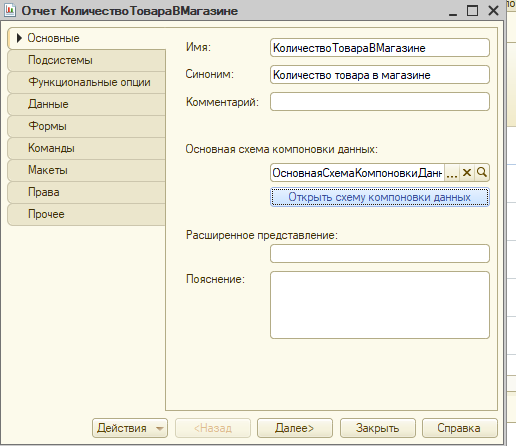Click the arrow marker beside Основные
The height and width of the screenshot is (446, 516).
pyautogui.click(x=19, y=38)
